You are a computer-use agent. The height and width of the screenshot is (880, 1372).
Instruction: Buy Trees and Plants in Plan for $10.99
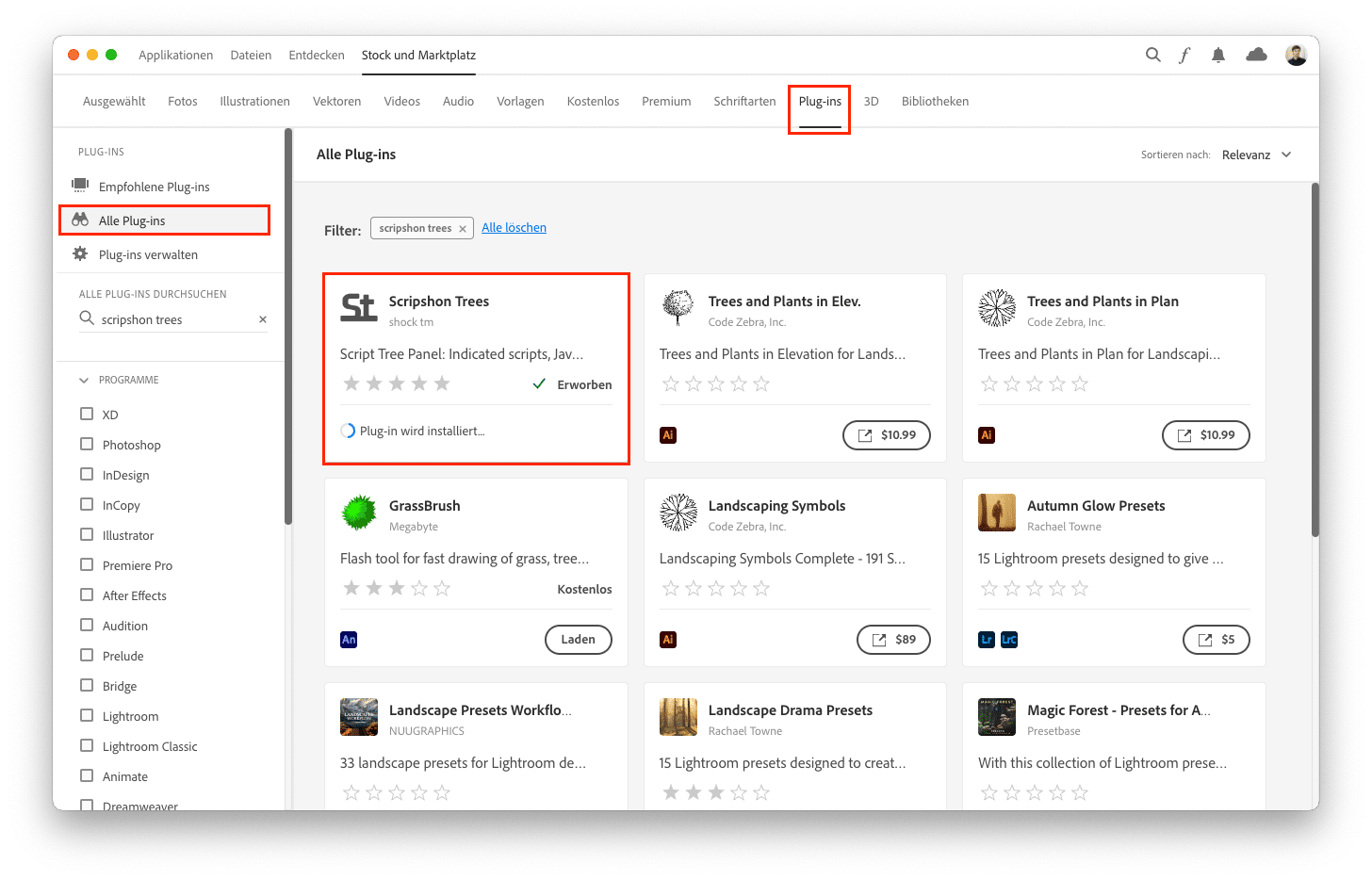coord(1206,435)
